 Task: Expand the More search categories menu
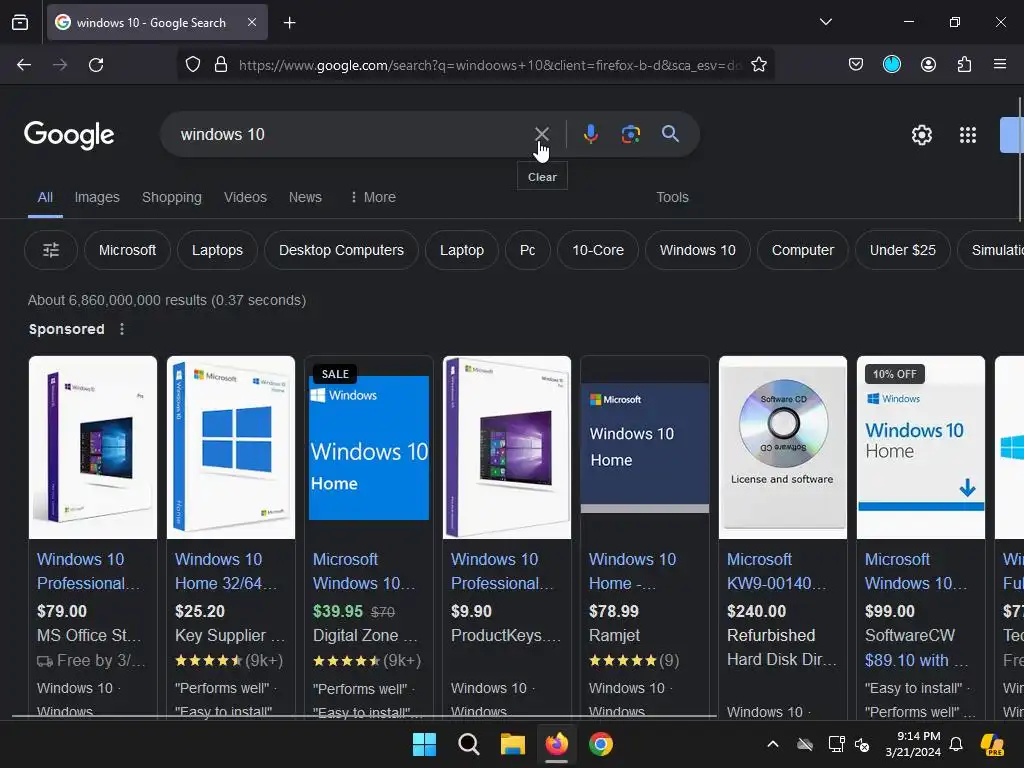click(373, 197)
